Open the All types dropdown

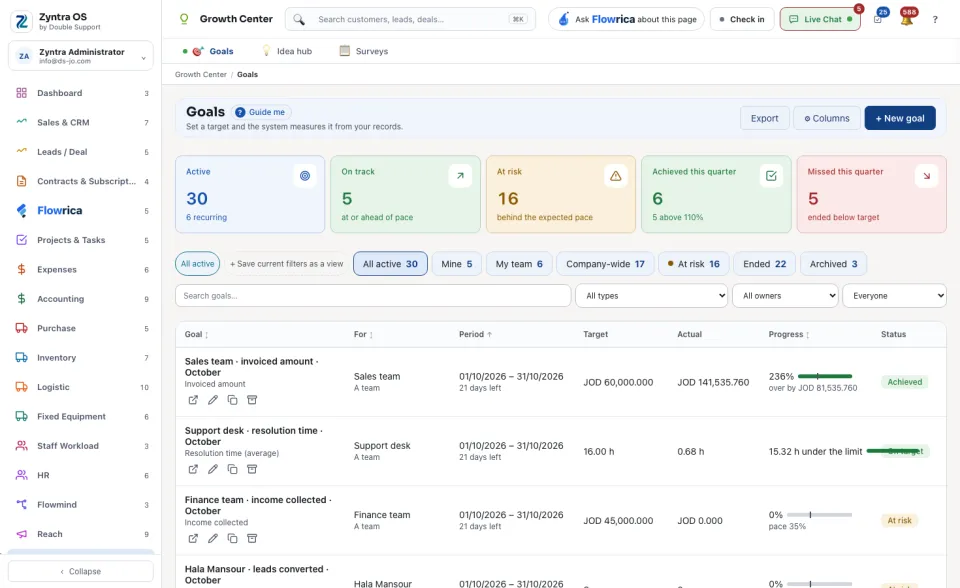tap(651, 296)
